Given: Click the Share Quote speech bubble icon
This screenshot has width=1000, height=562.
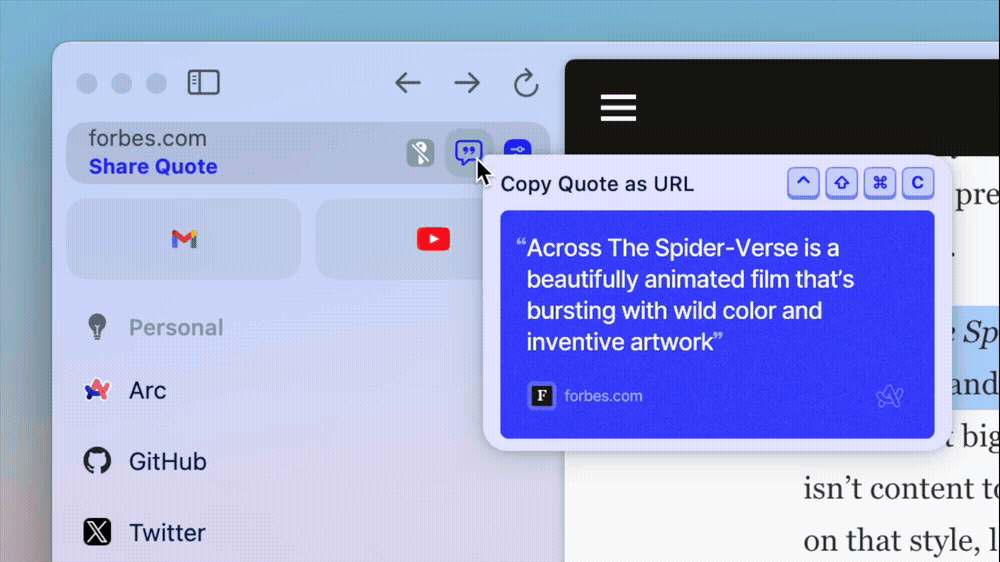Looking at the screenshot, I should (x=468, y=152).
